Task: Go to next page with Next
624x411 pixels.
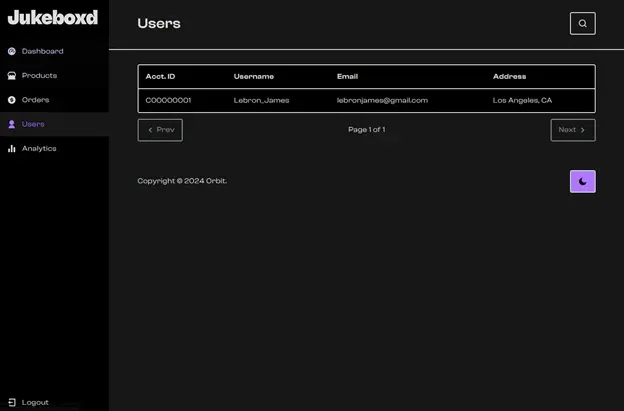Action: pyautogui.click(x=573, y=130)
